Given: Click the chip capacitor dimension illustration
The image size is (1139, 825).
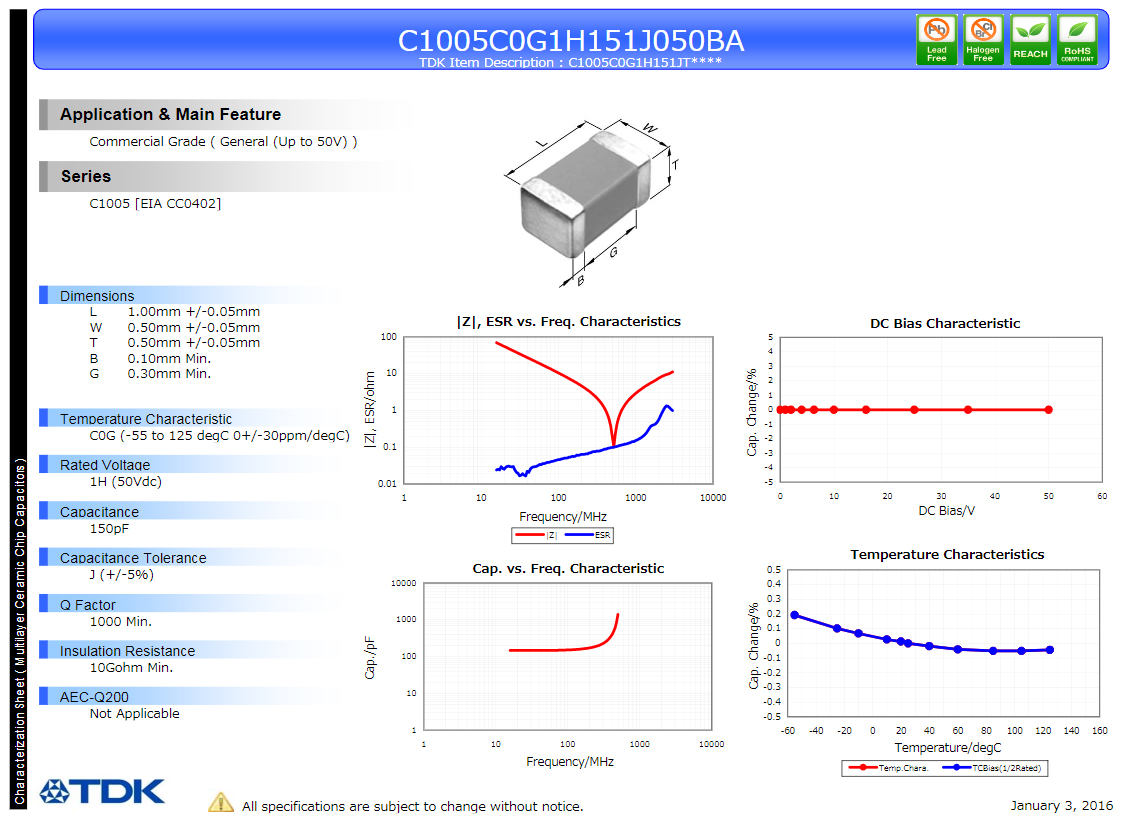Looking at the screenshot, I should click(593, 203).
